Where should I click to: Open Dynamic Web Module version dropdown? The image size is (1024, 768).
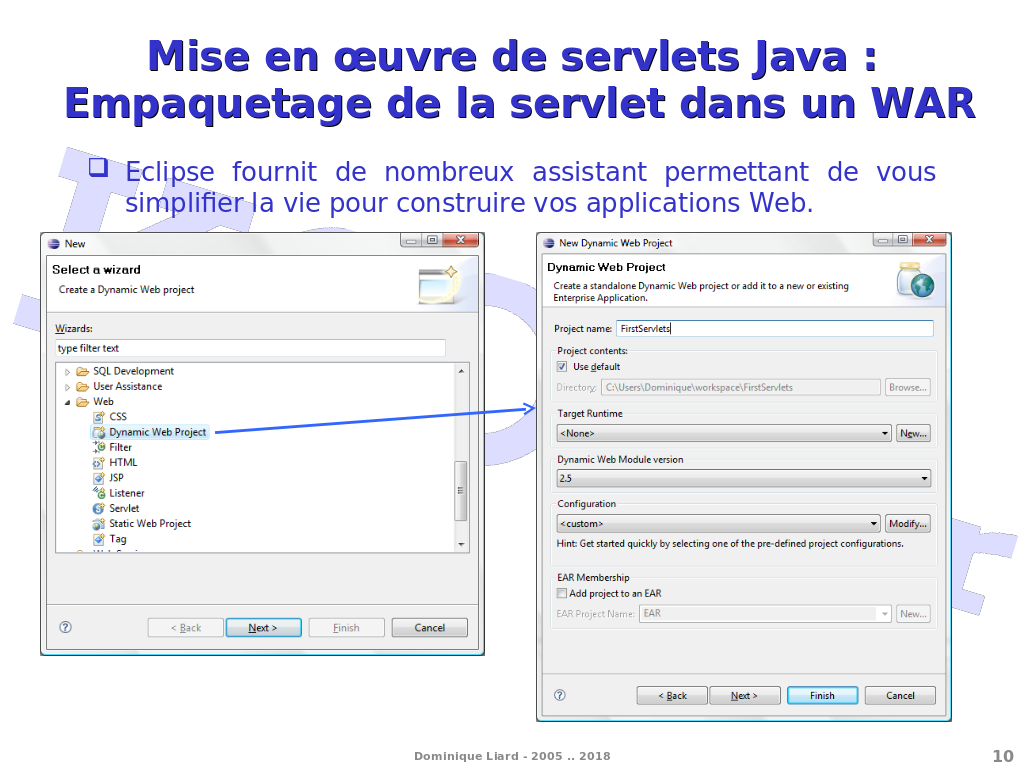point(923,479)
